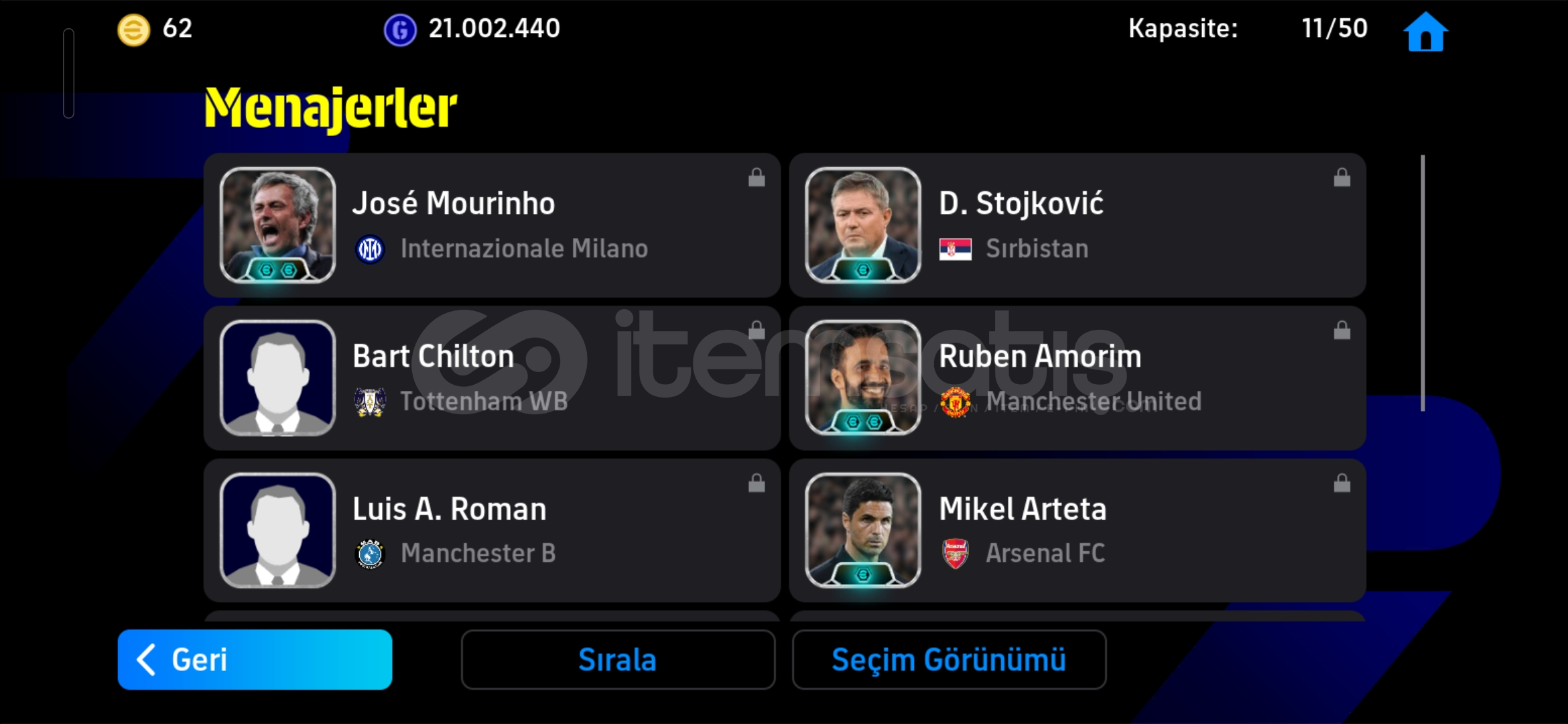
Task: Open José Mourinho's manager portrait
Action: 277,225
